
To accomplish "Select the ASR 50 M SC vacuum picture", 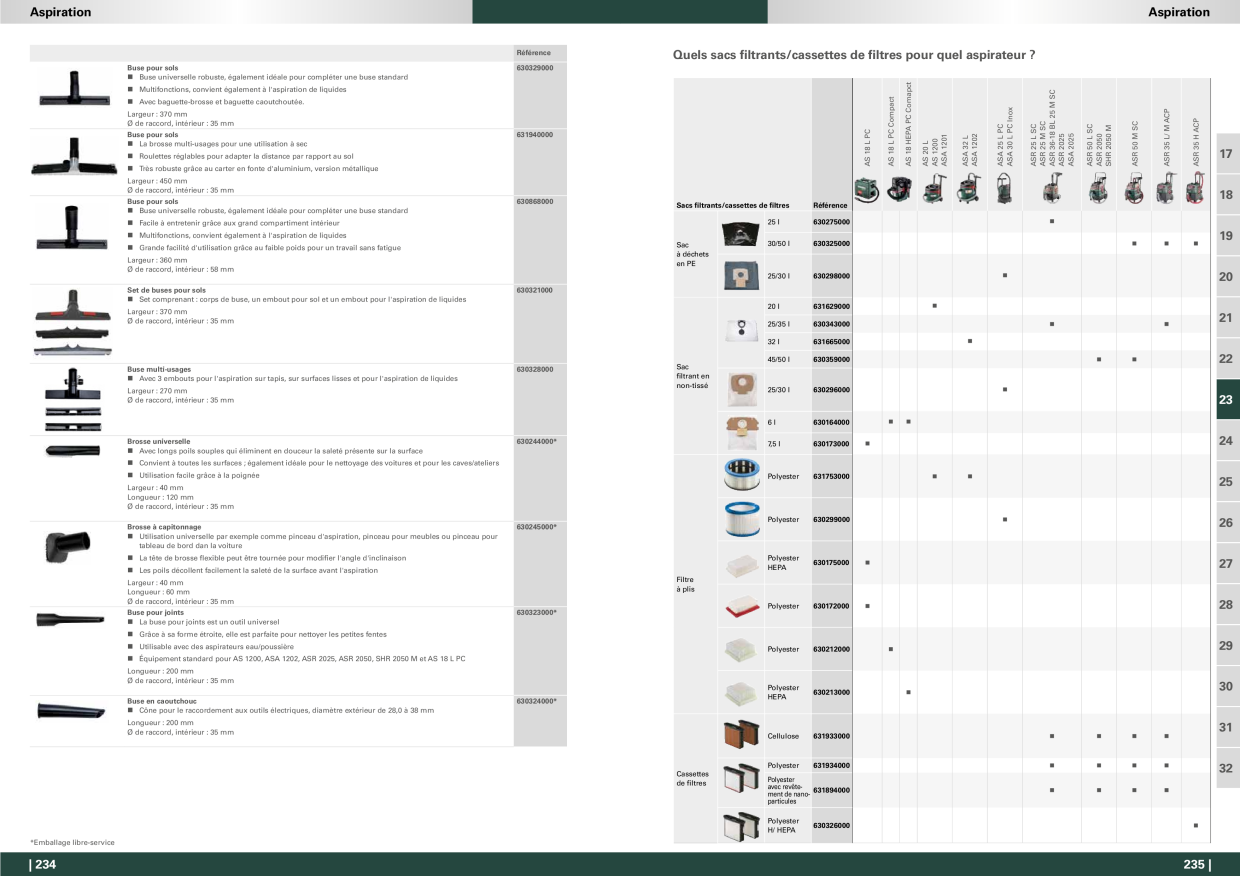I will pos(1133,188).
